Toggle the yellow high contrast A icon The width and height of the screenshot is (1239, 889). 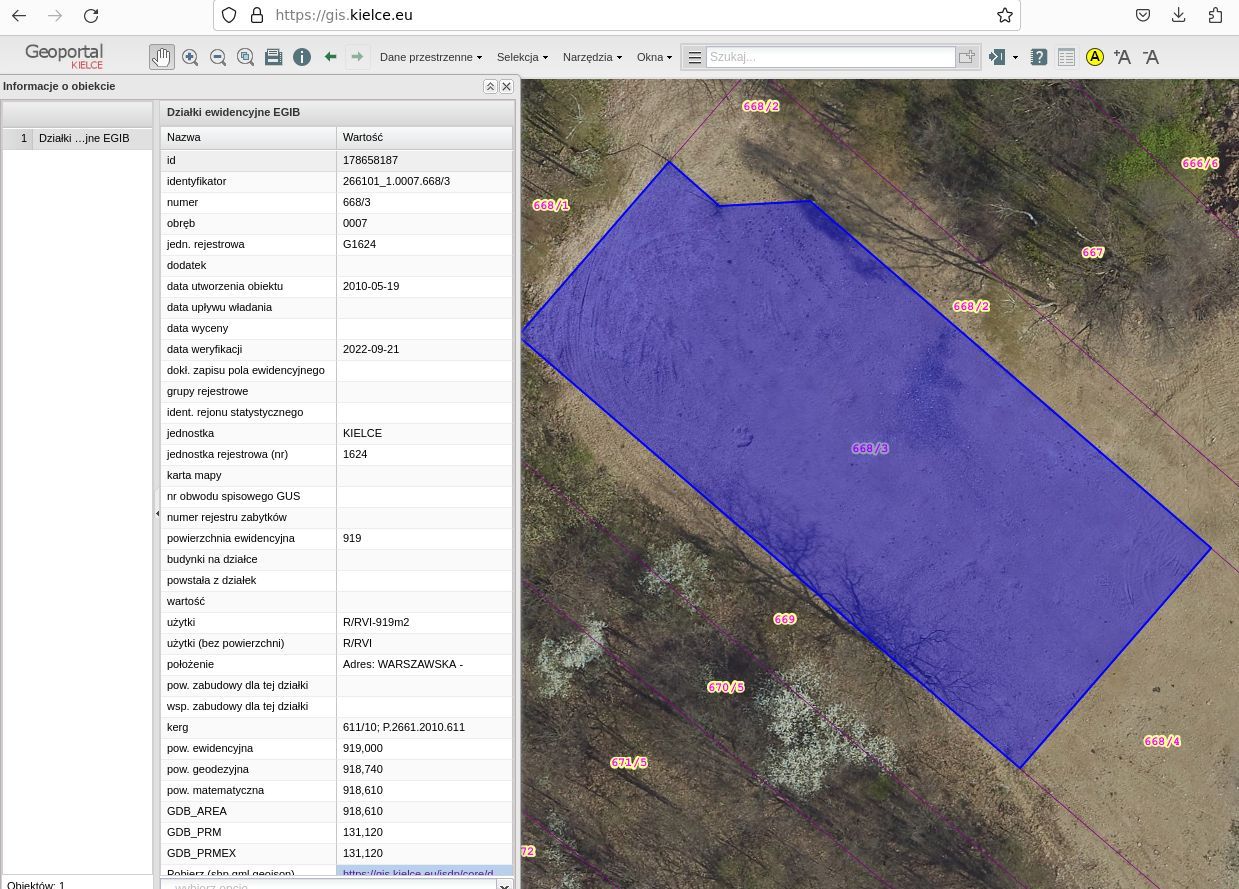click(x=1095, y=57)
